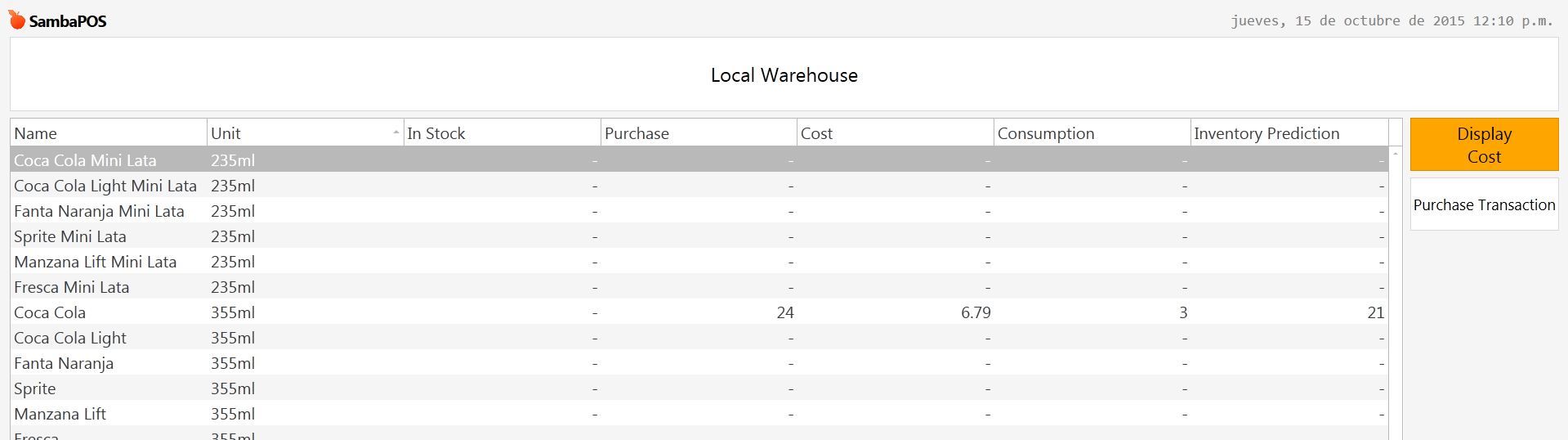The image size is (1568, 440).
Task: Select the Sprite Mini Lata row
Action: click(x=699, y=236)
